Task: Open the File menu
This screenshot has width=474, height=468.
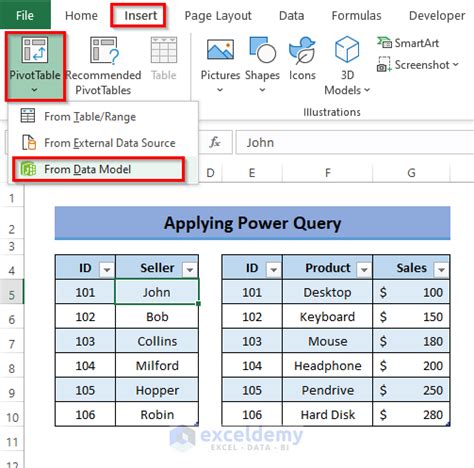Action: [x=25, y=15]
